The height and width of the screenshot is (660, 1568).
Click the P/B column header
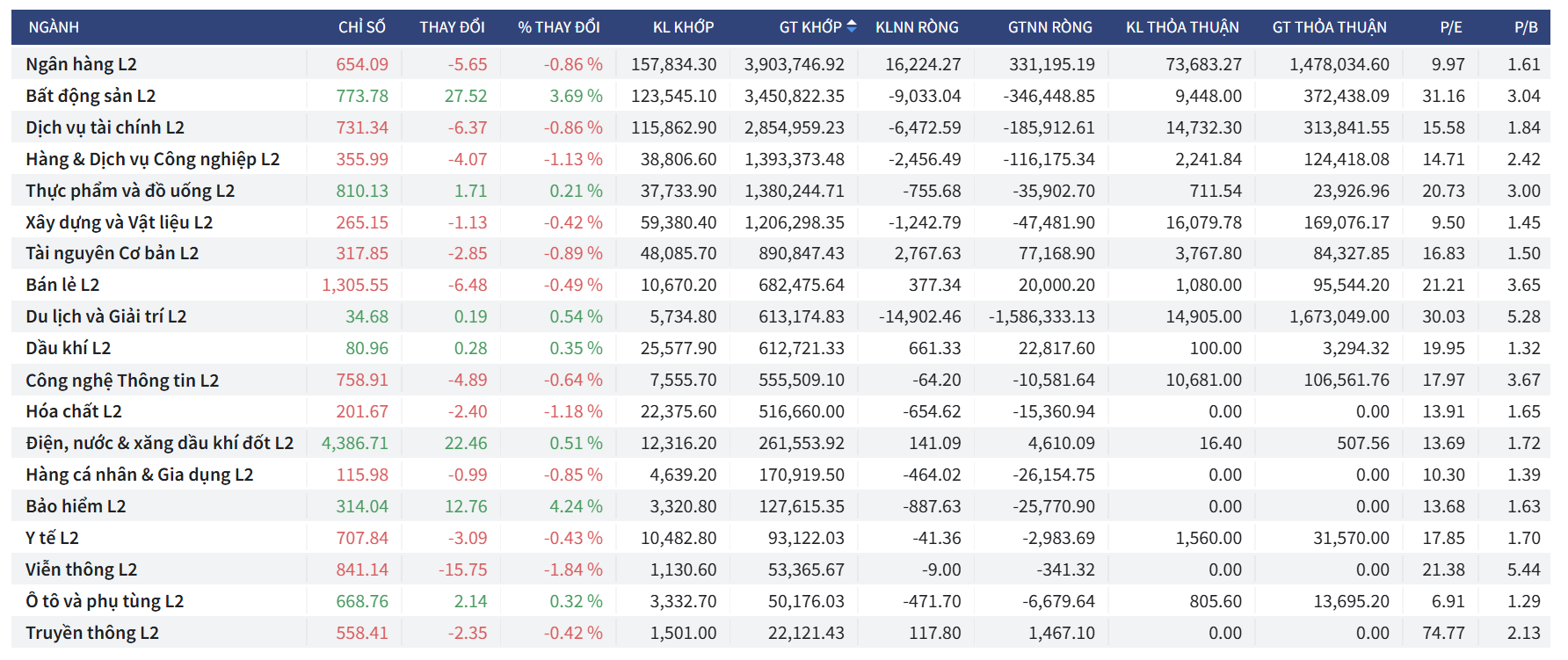(x=1526, y=27)
